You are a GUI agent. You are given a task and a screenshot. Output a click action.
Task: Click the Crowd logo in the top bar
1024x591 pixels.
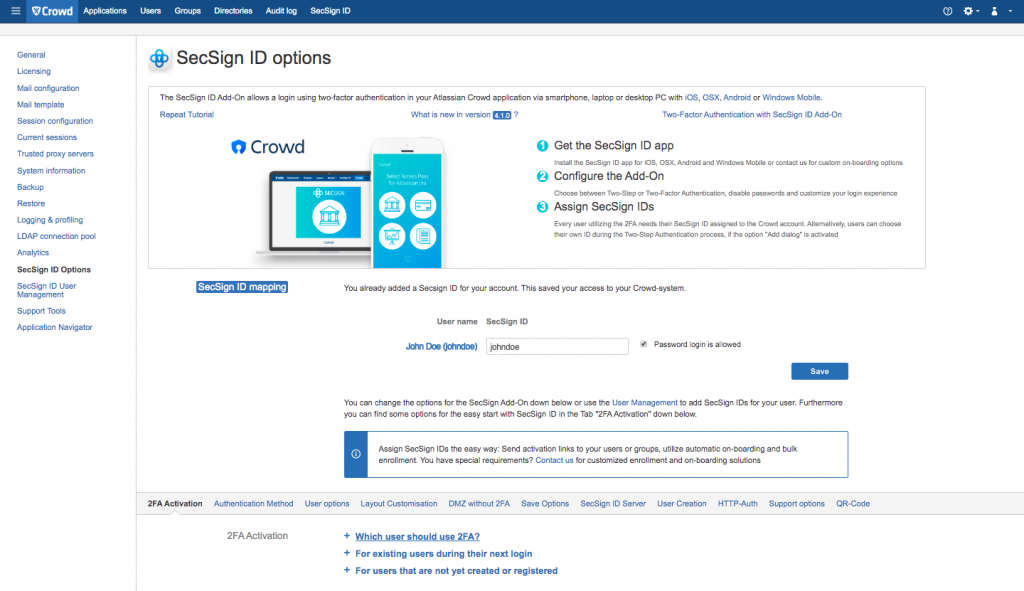[x=51, y=11]
